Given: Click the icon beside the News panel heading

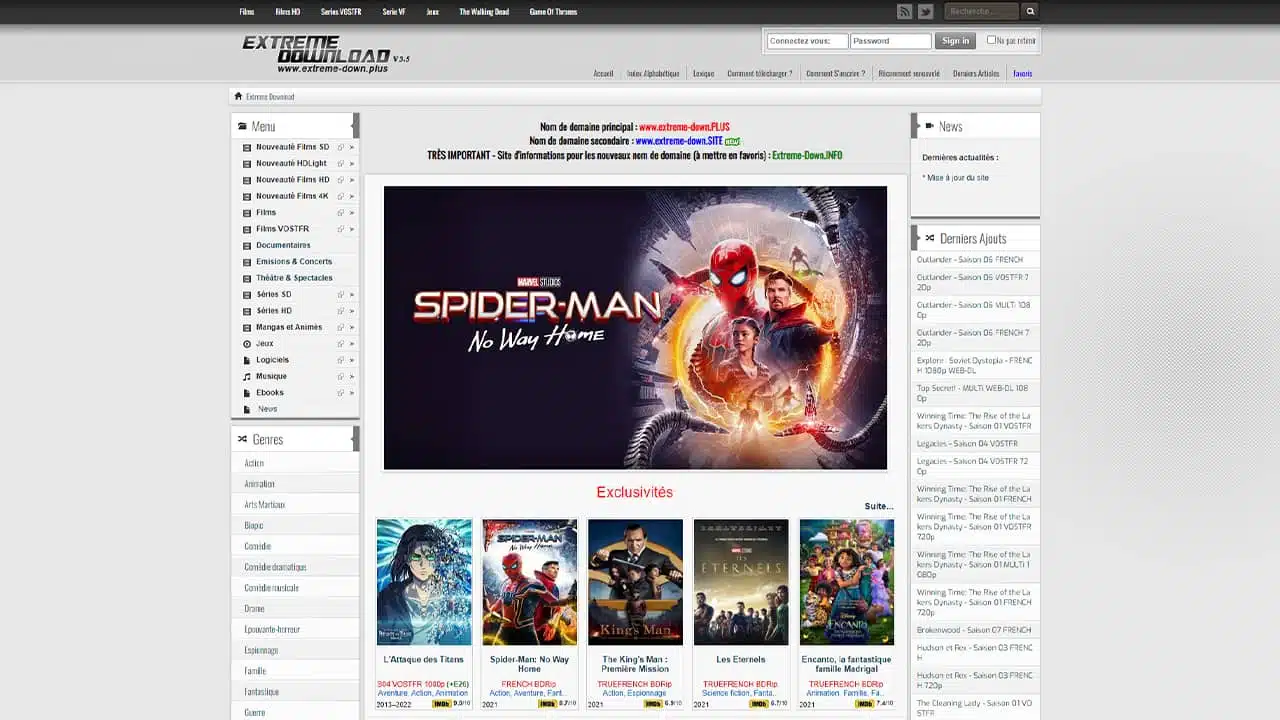Looking at the screenshot, I should tap(930, 126).
